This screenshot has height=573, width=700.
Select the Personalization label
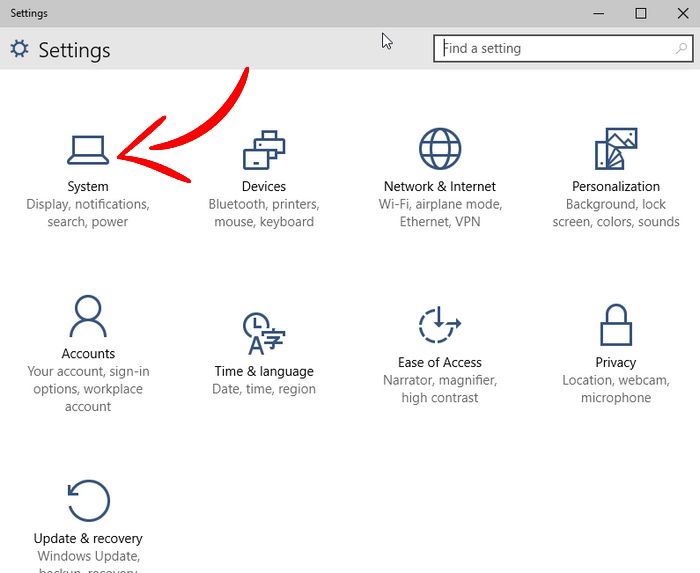616,186
